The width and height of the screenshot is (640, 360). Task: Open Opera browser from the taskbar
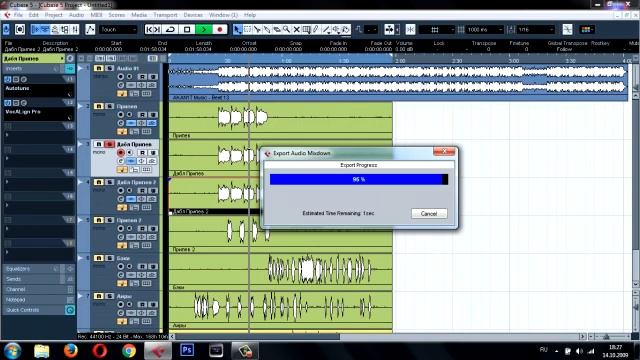[100, 351]
